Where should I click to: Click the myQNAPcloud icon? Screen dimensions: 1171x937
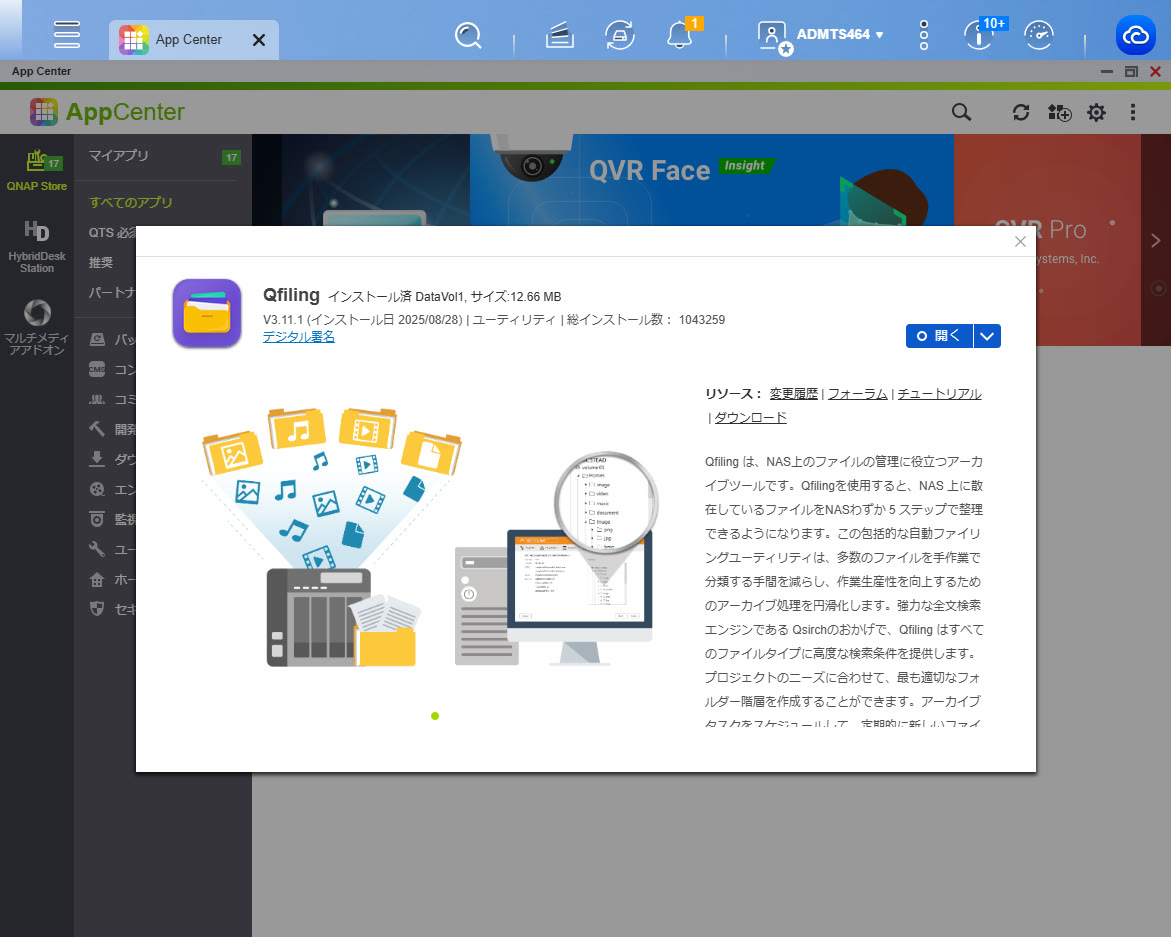(1135, 36)
